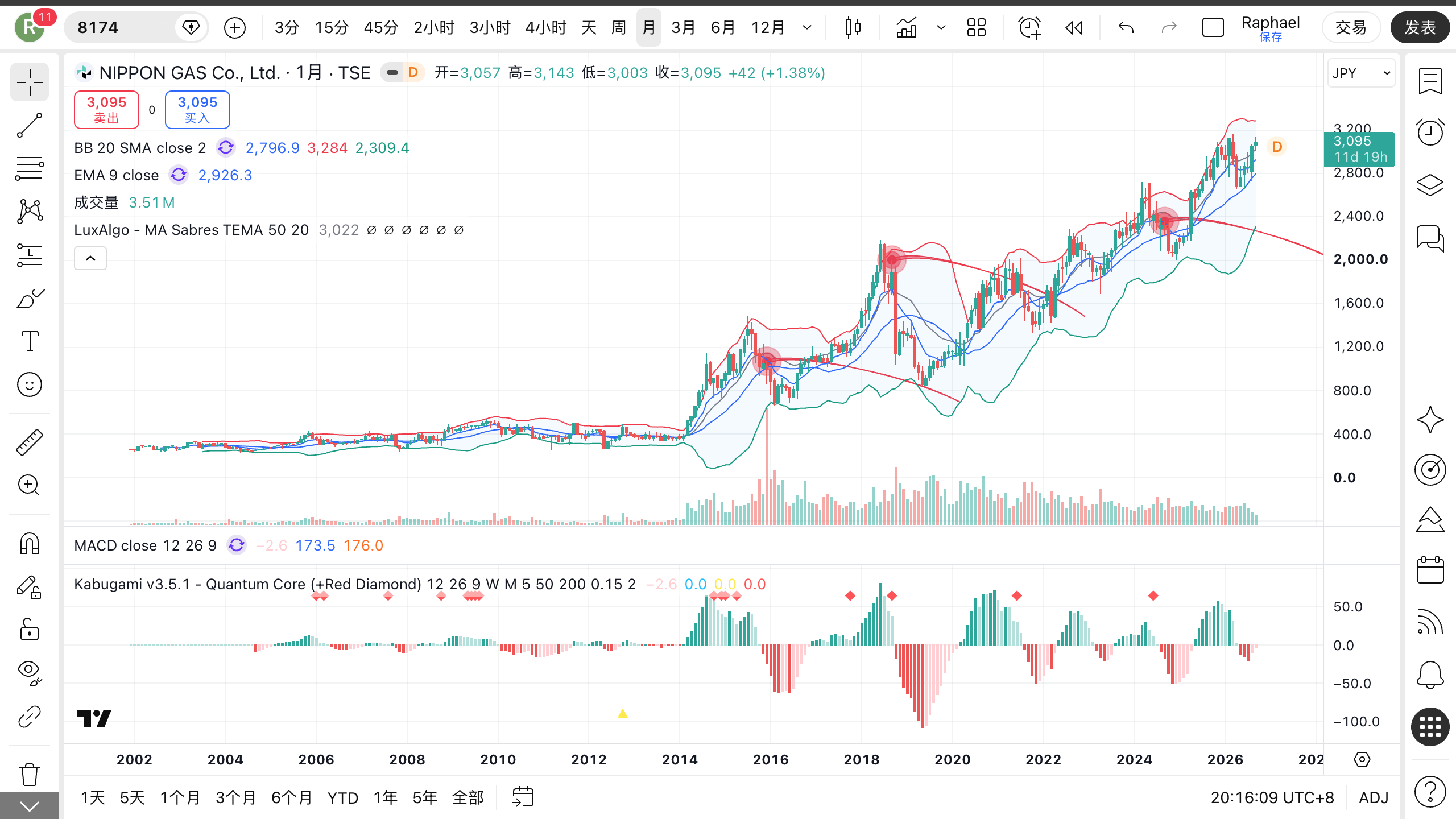1456x819 pixels.
Task: Open the emoji icons tool
Action: 30,384
